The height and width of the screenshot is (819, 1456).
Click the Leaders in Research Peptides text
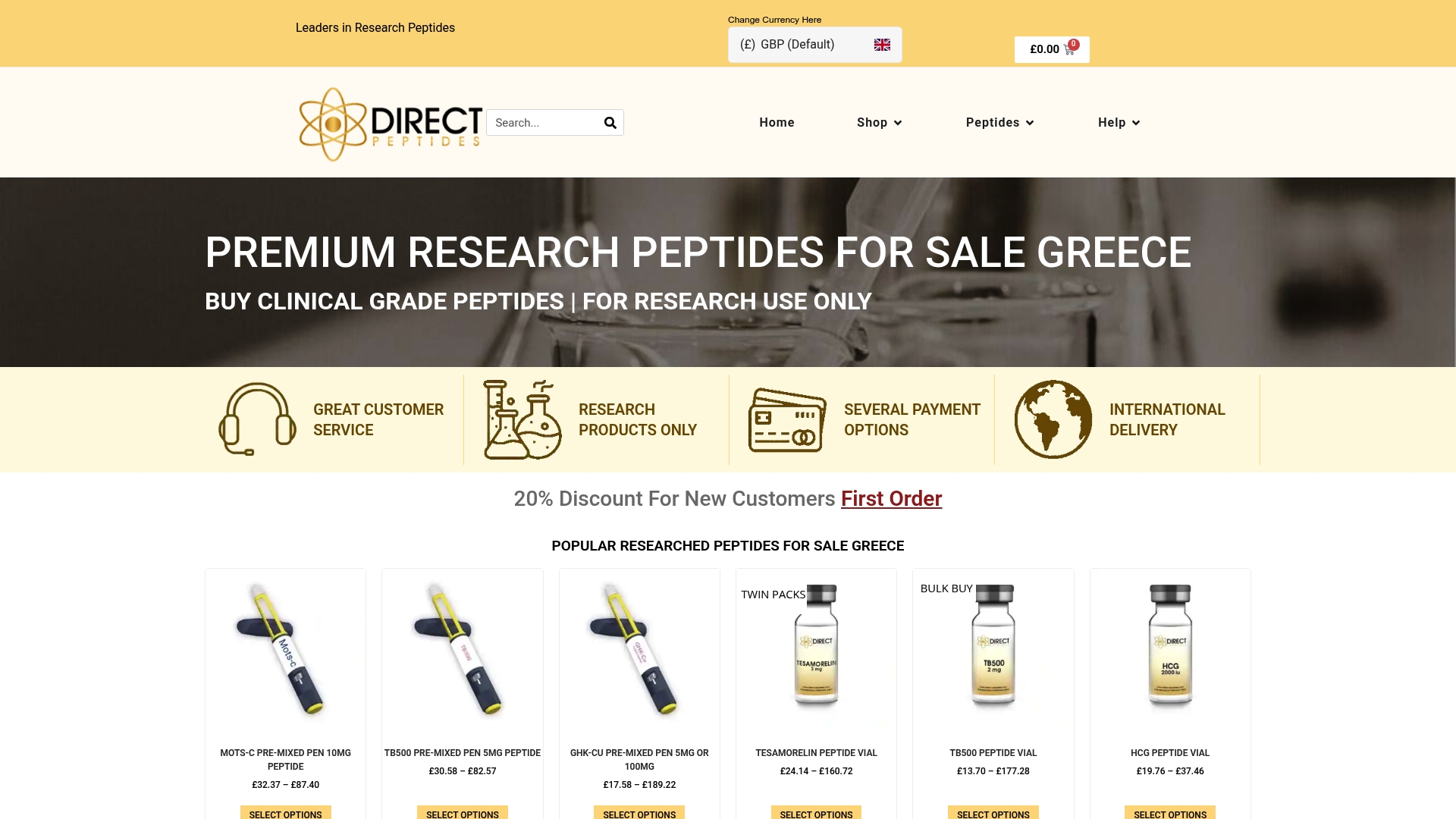(375, 28)
